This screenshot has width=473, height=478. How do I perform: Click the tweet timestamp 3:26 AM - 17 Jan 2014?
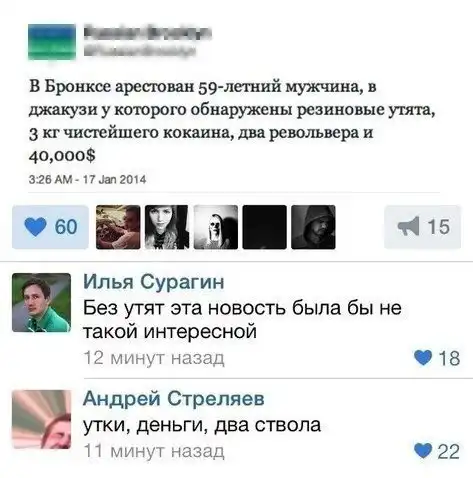point(88,180)
